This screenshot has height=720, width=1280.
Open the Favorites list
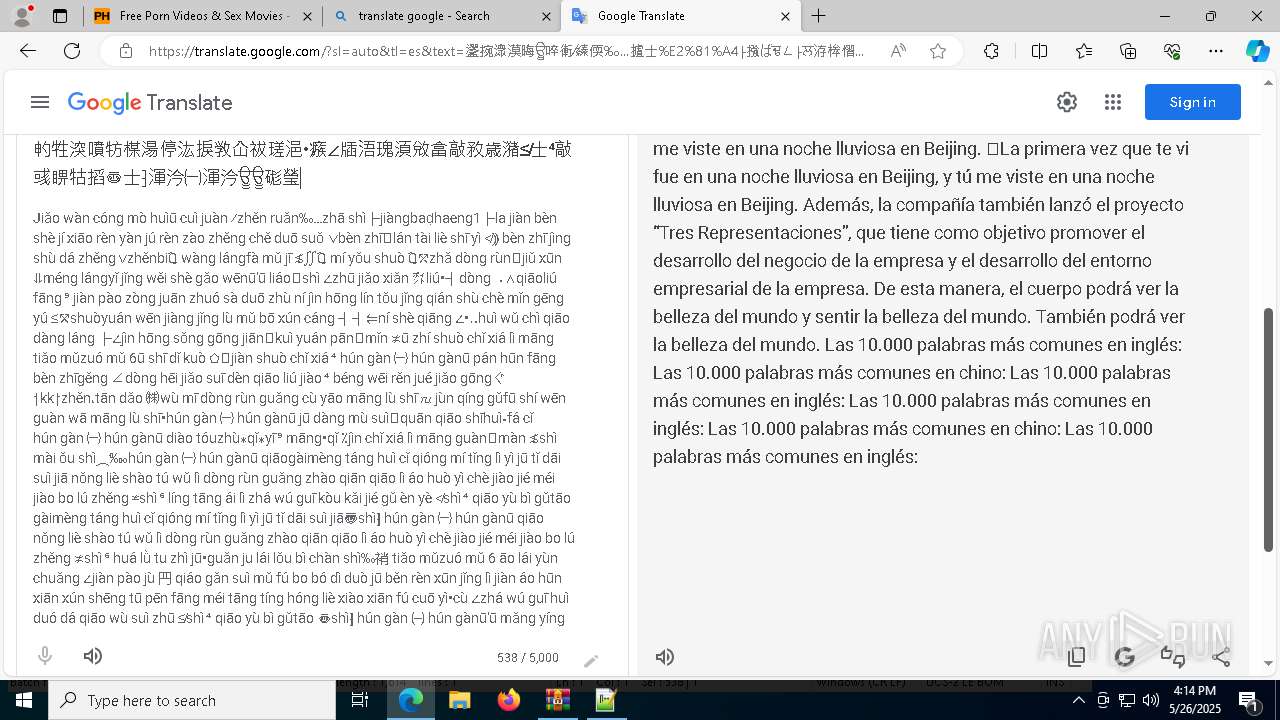pyautogui.click(x=1084, y=51)
